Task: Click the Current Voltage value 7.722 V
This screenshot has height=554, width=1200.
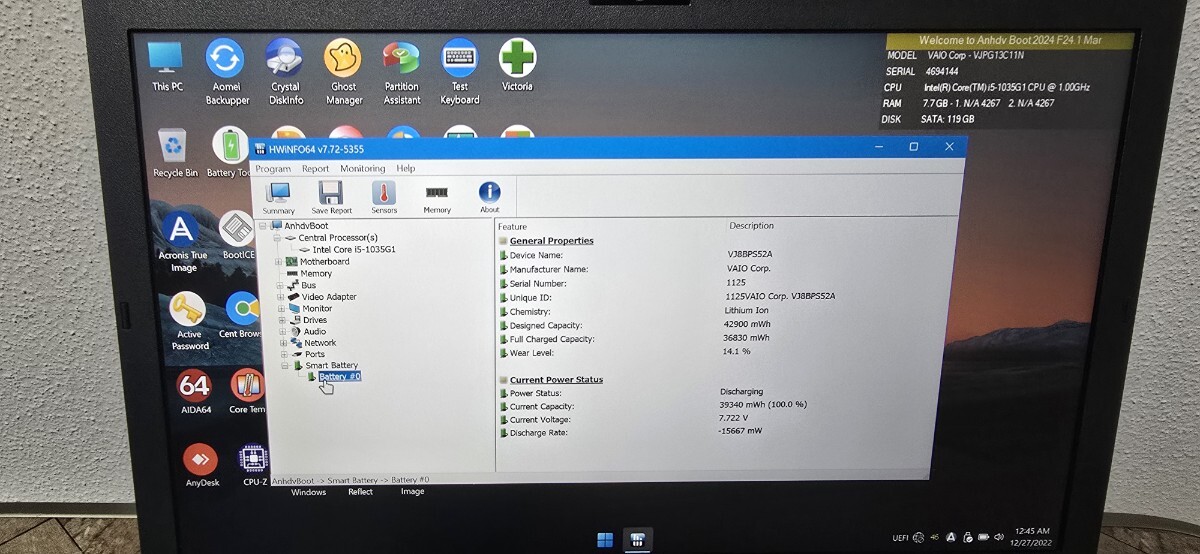Action: 735,418
